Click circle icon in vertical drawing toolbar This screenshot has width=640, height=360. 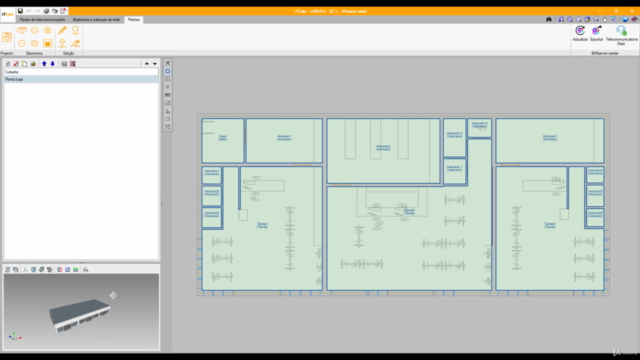pos(168,119)
